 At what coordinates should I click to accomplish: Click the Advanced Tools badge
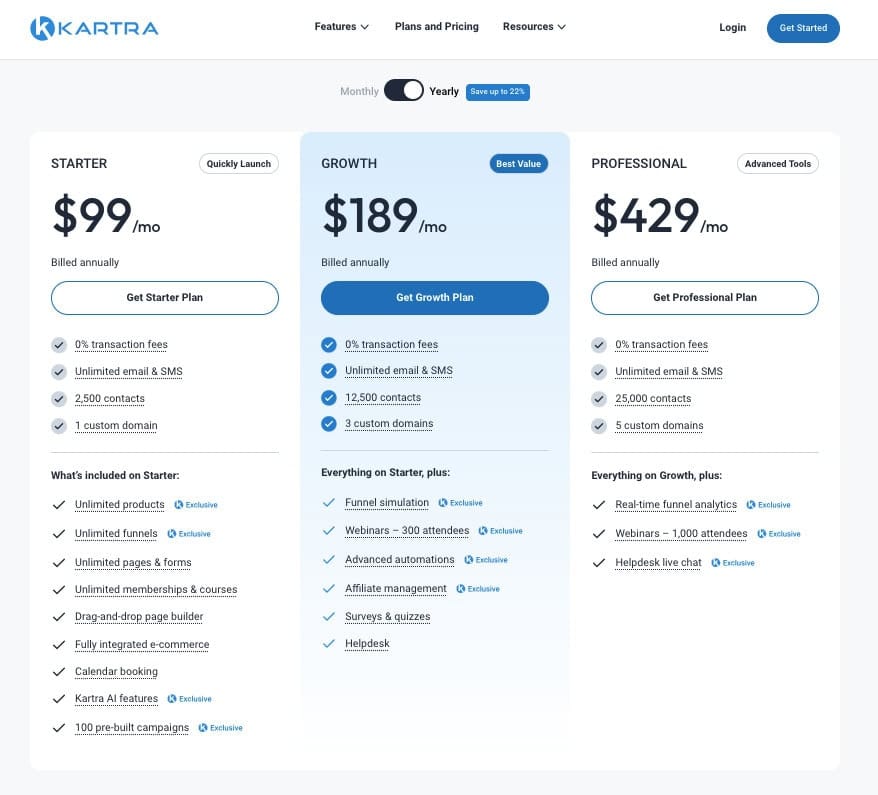(x=778, y=163)
